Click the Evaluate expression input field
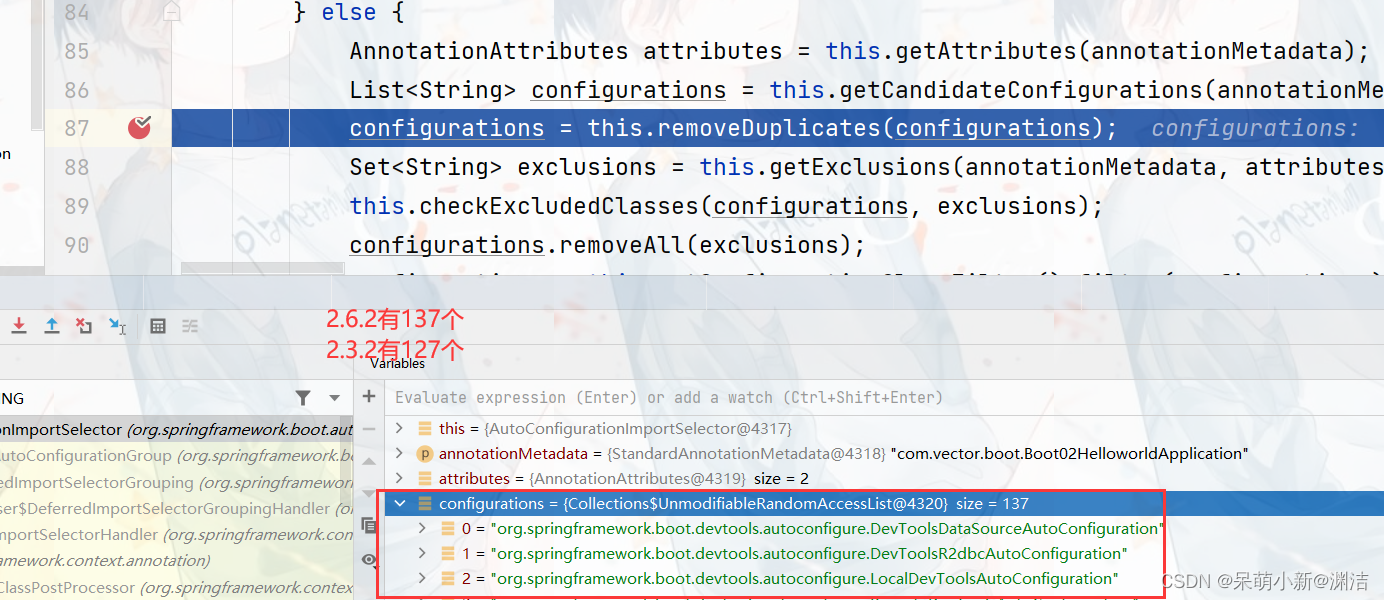This screenshot has height=600, width=1384. tap(884, 397)
